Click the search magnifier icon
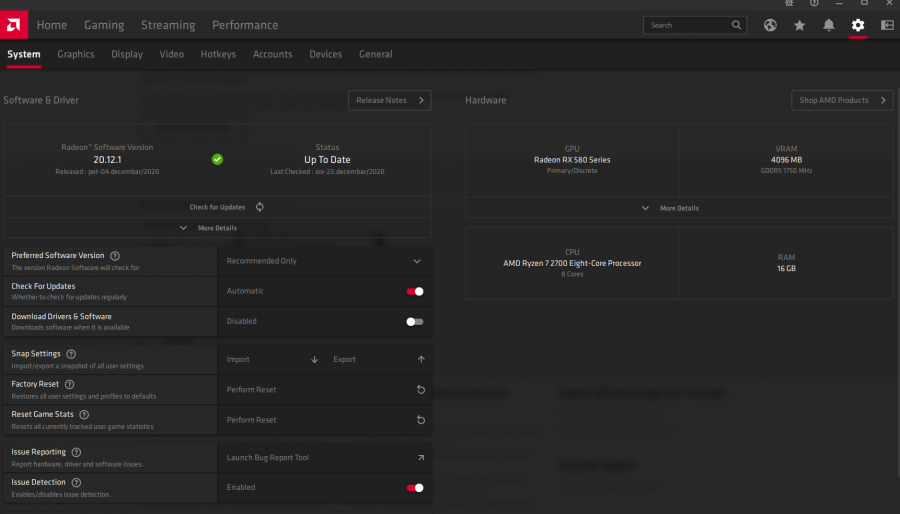 tap(736, 25)
